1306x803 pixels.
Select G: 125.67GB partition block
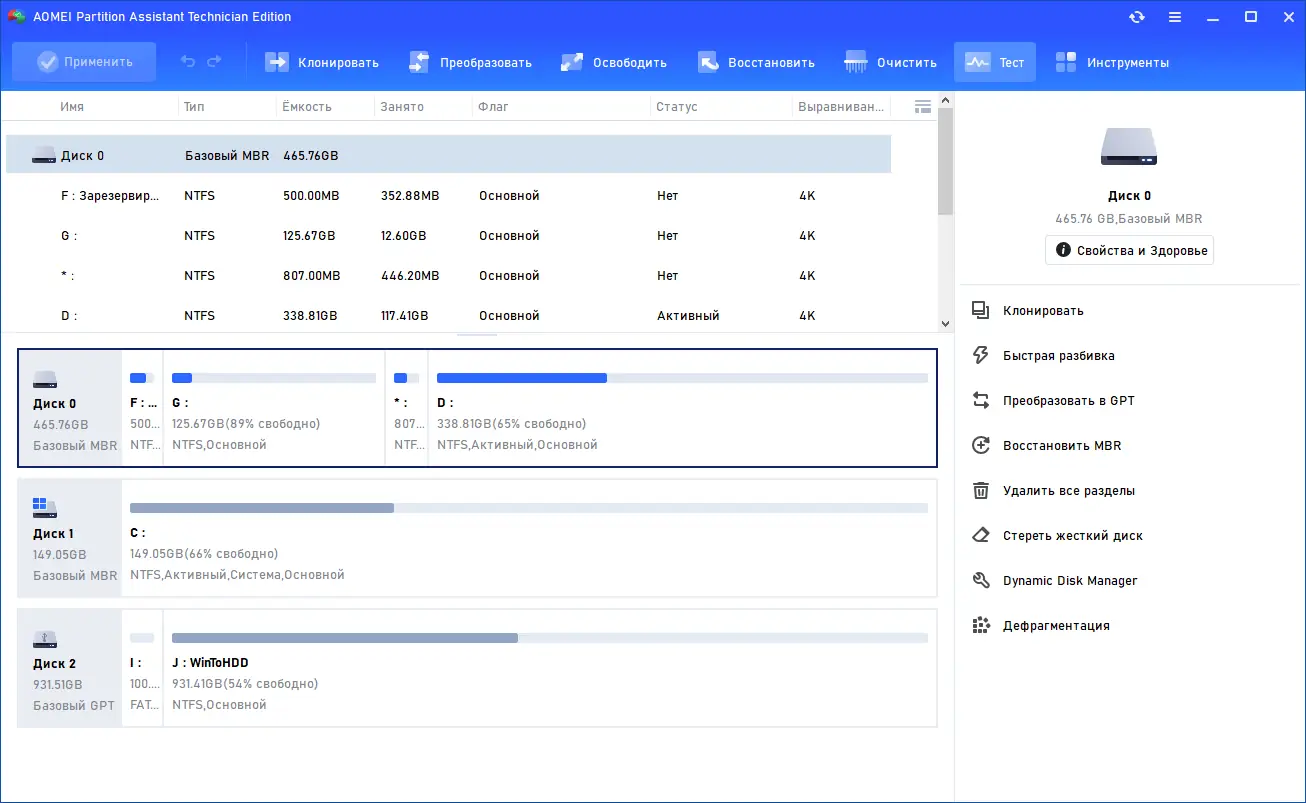(274, 407)
